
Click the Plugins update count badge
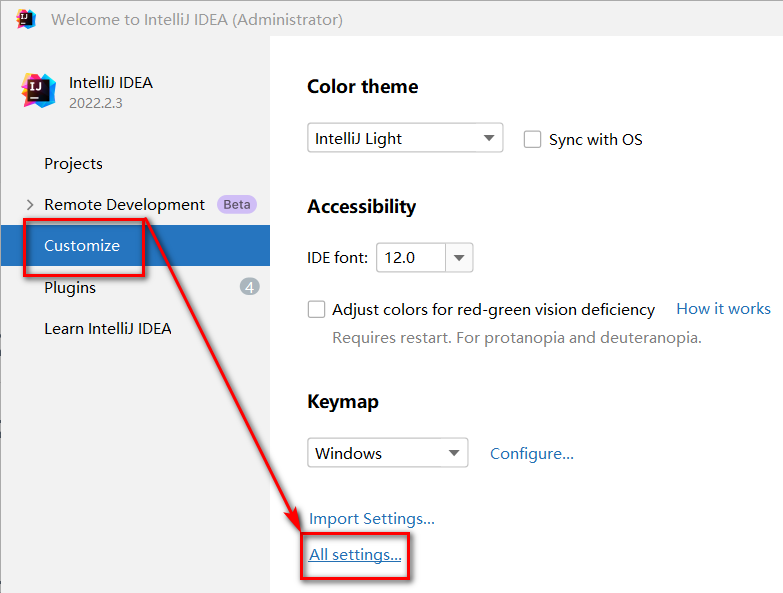pyautogui.click(x=249, y=288)
